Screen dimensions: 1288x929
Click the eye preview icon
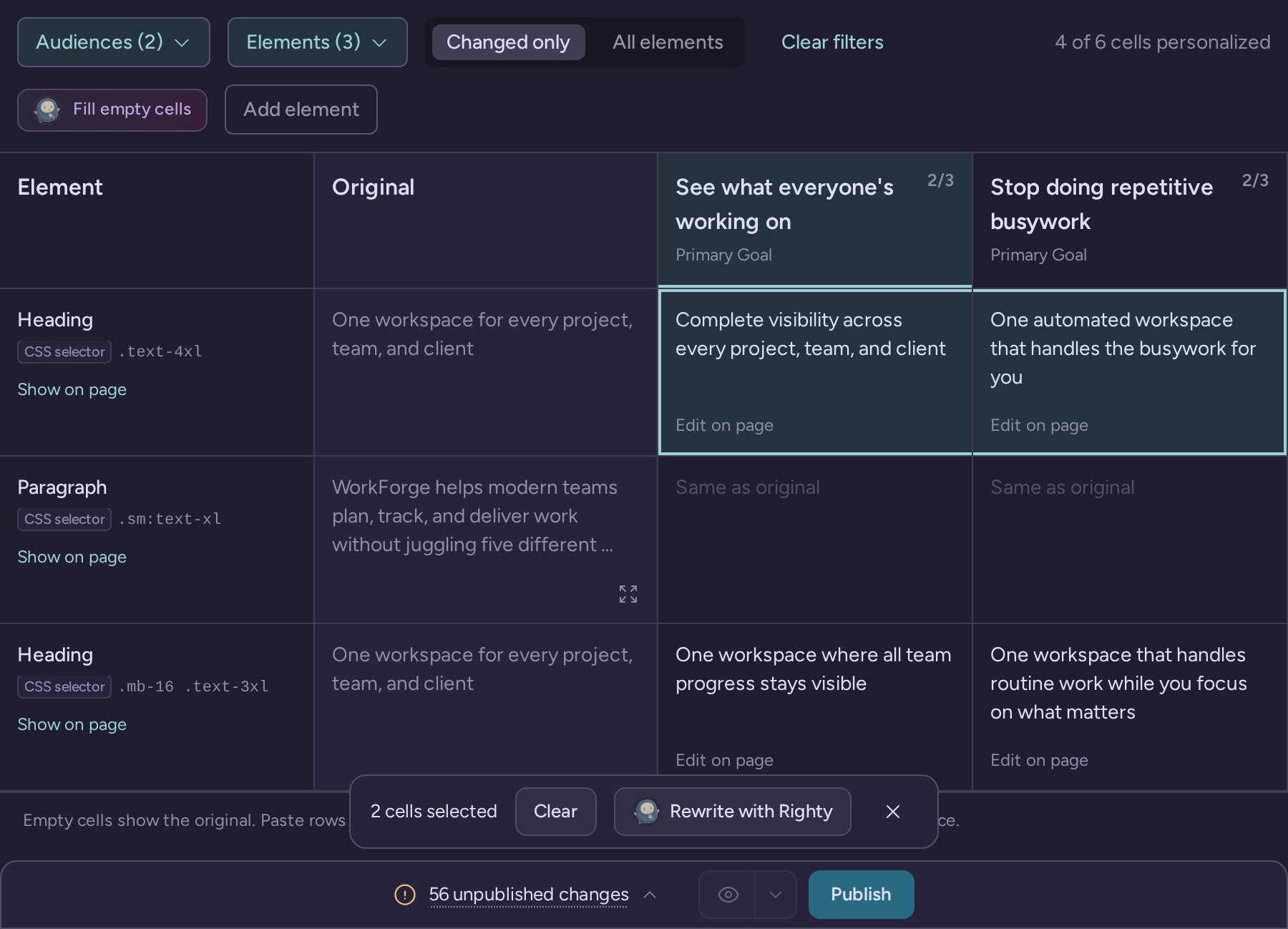pyautogui.click(x=728, y=895)
